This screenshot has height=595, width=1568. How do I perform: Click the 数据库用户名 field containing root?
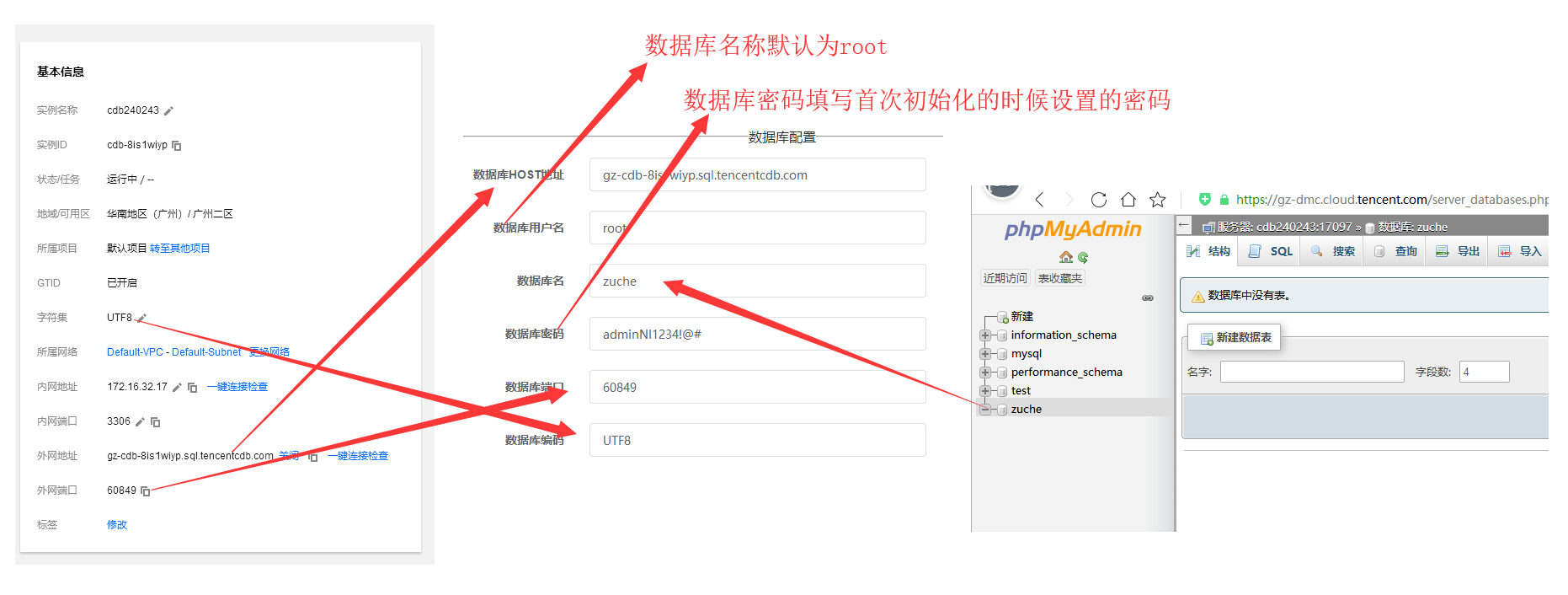coord(758,228)
